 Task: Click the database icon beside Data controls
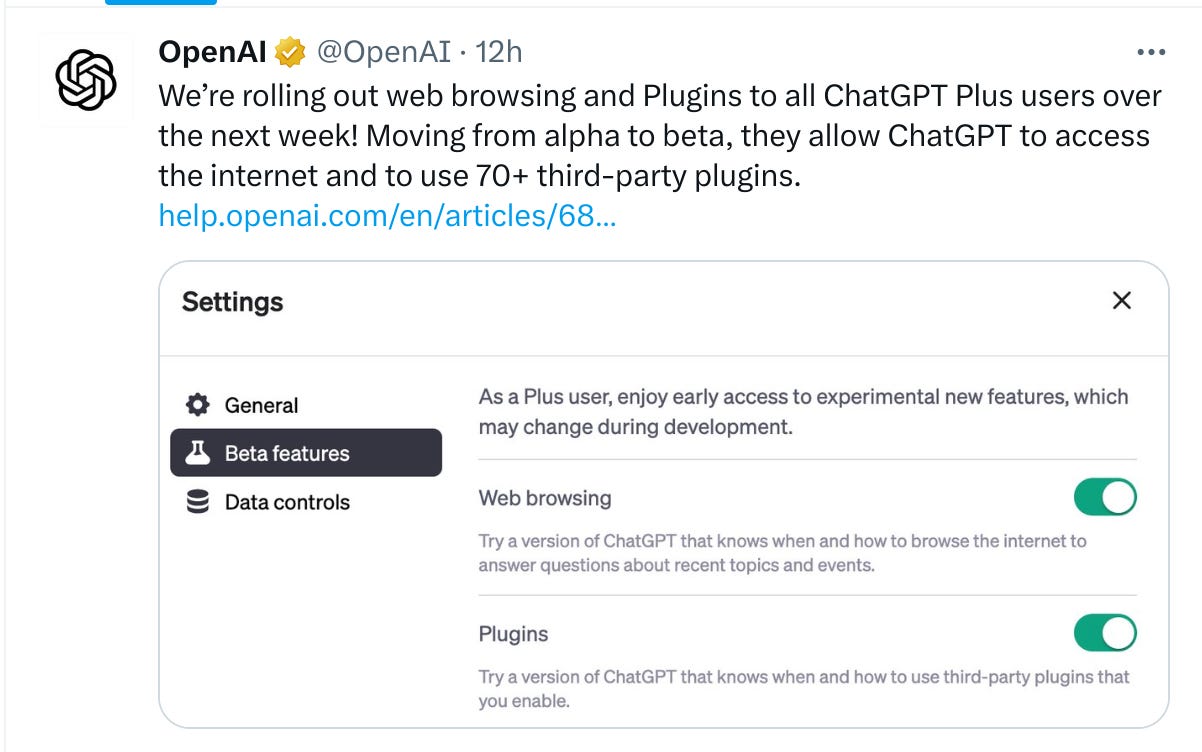tap(198, 502)
